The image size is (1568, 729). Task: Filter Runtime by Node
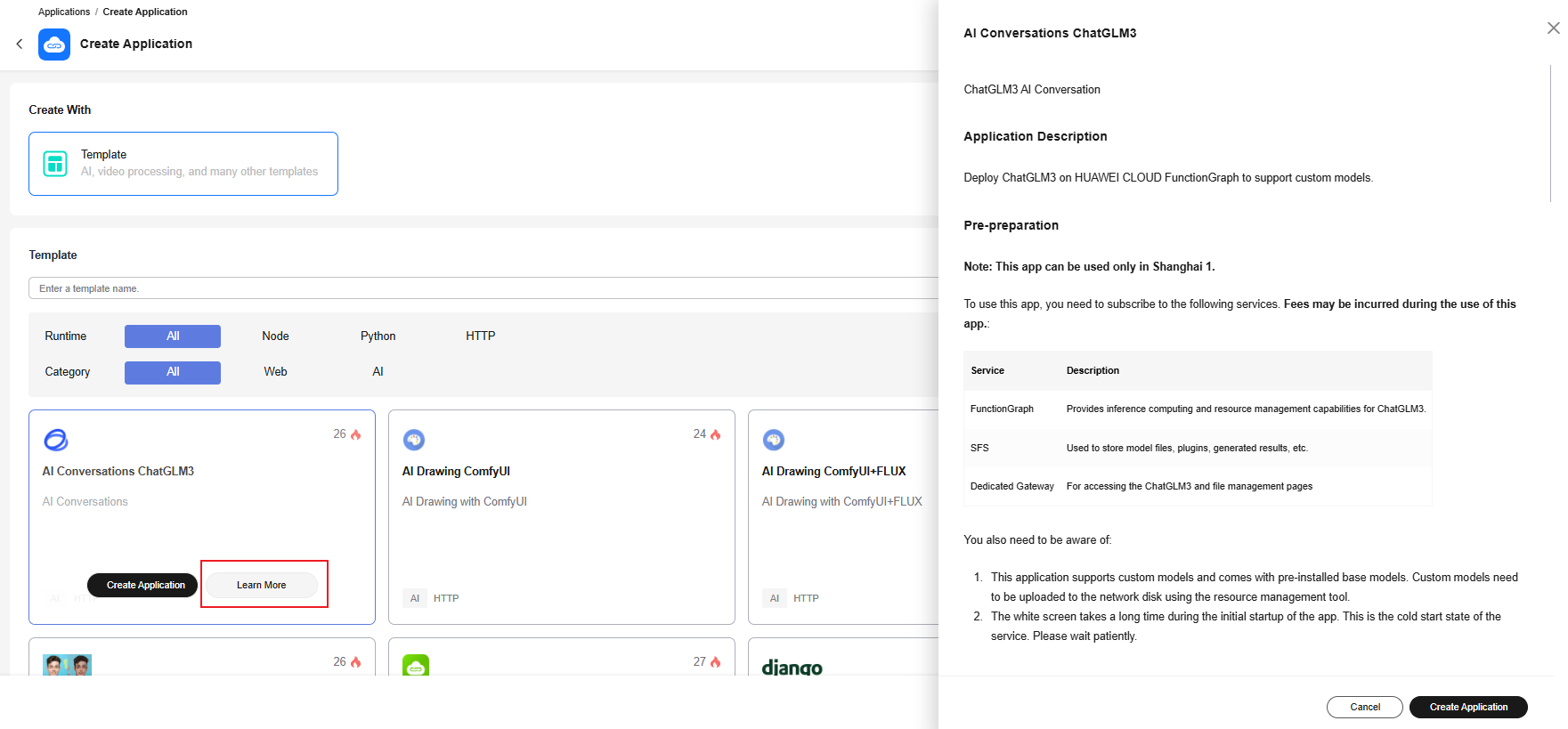[x=275, y=336]
